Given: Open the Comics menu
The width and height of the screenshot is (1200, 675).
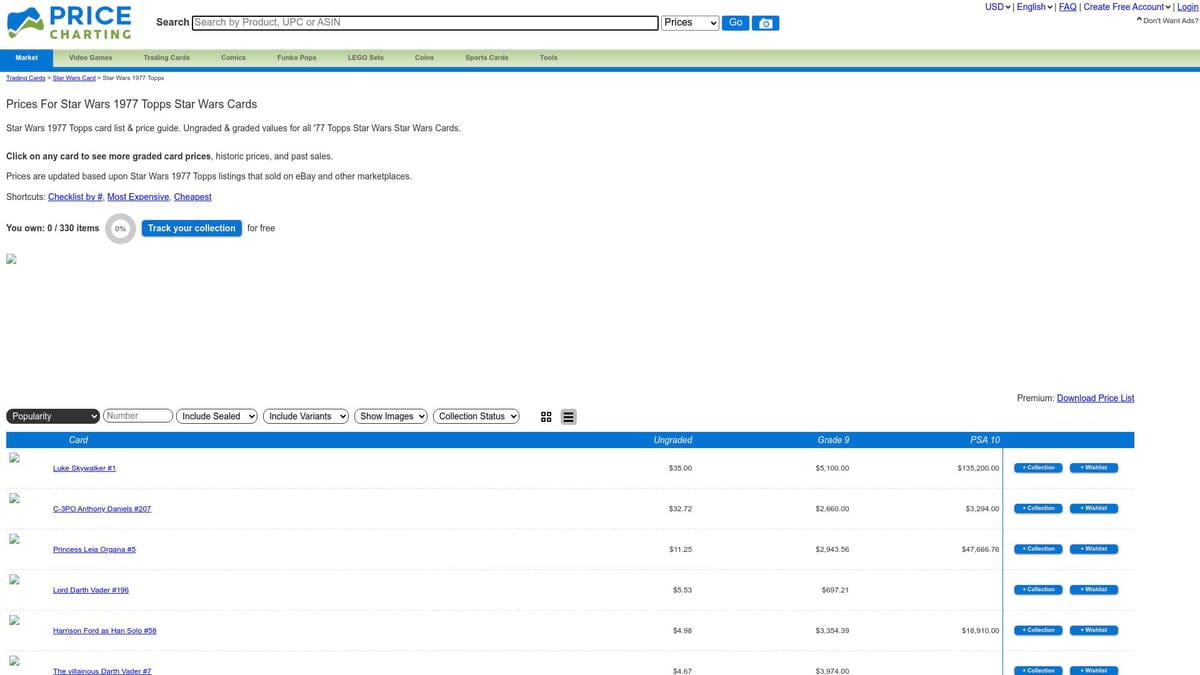Looking at the screenshot, I should point(233,58).
